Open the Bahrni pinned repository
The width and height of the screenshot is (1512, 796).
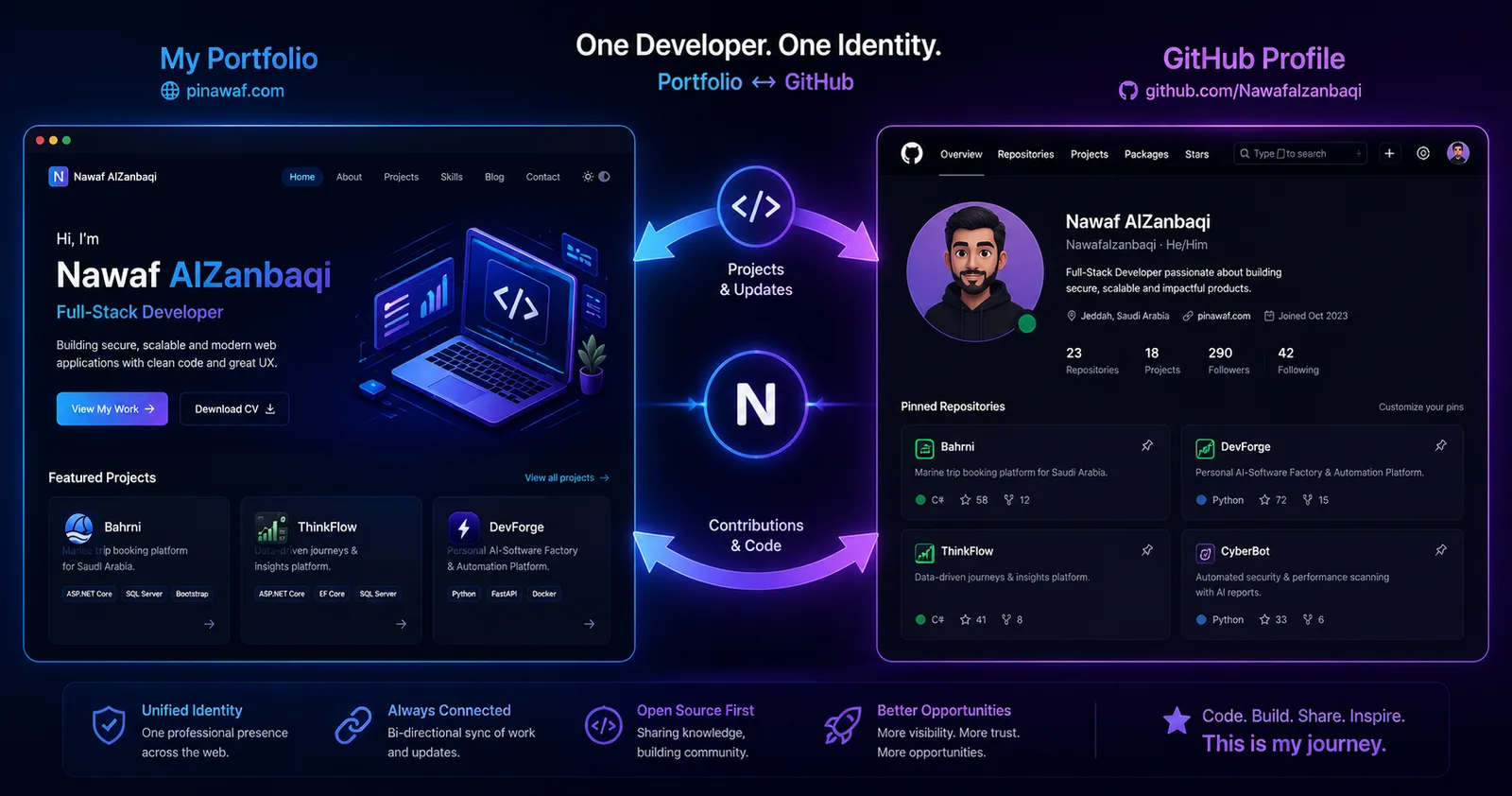click(957, 446)
